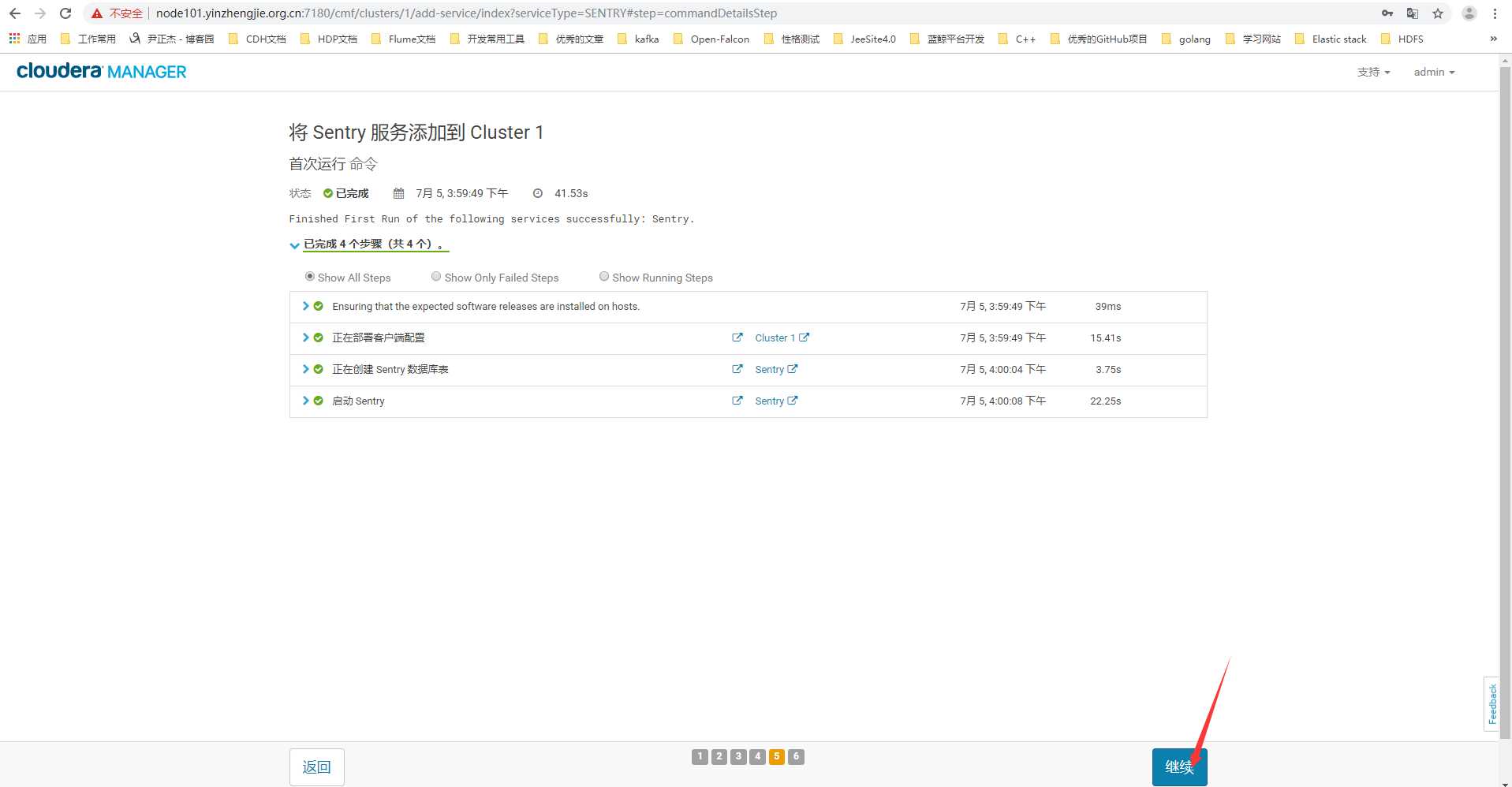Select the highlighted wizard step 5
1512x787 pixels.
click(777, 756)
